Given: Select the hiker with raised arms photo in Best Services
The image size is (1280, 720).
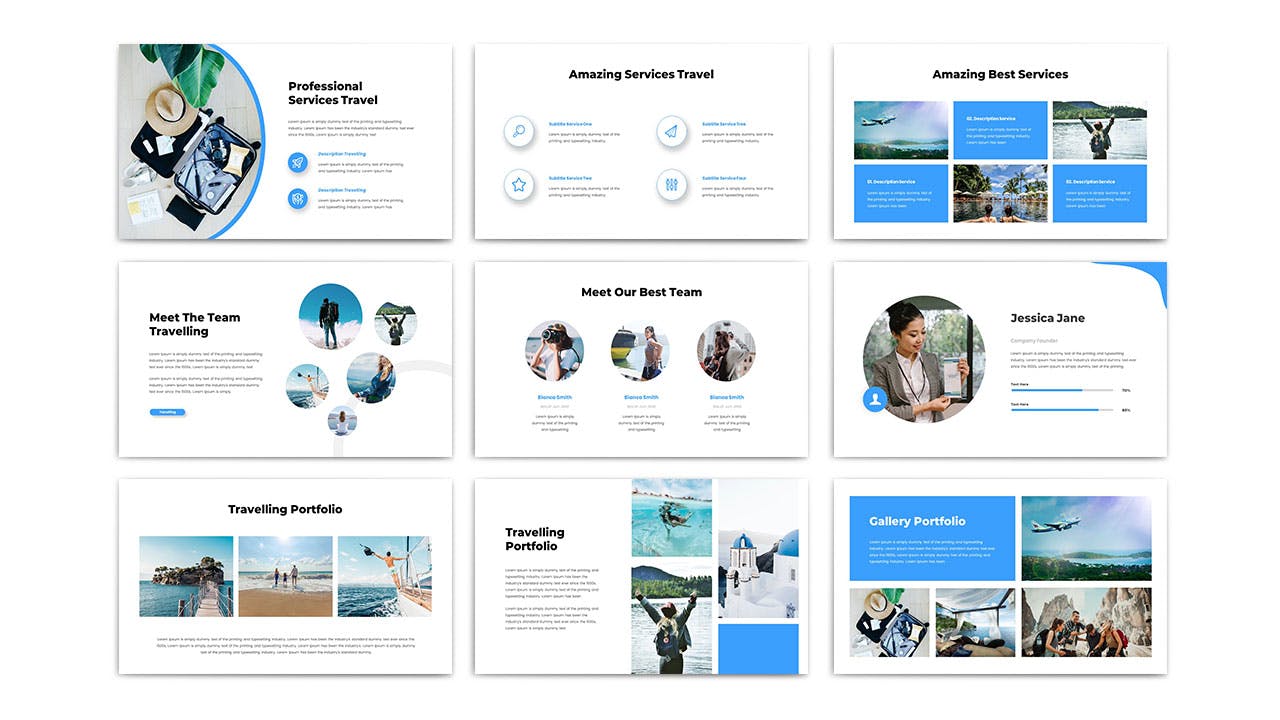Looking at the screenshot, I should (1099, 130).
